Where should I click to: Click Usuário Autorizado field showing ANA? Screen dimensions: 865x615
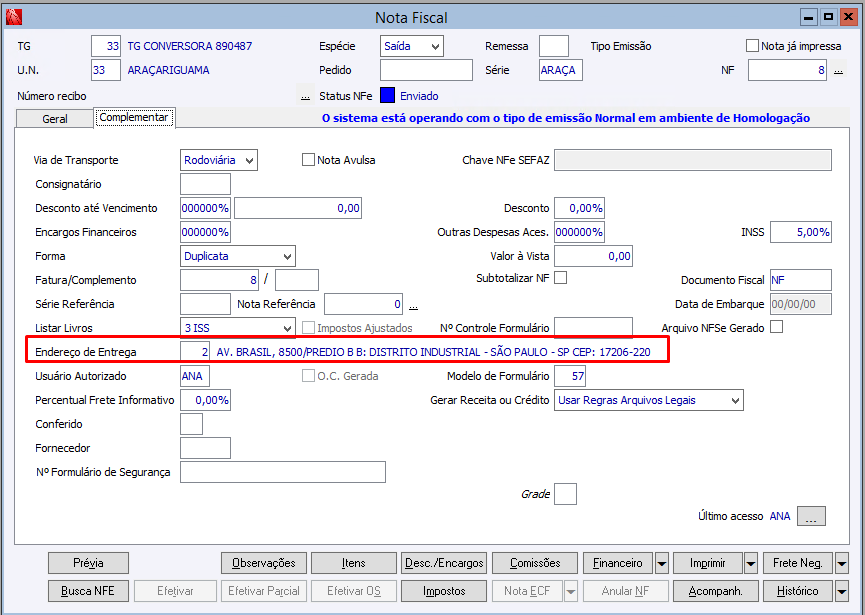195,377
